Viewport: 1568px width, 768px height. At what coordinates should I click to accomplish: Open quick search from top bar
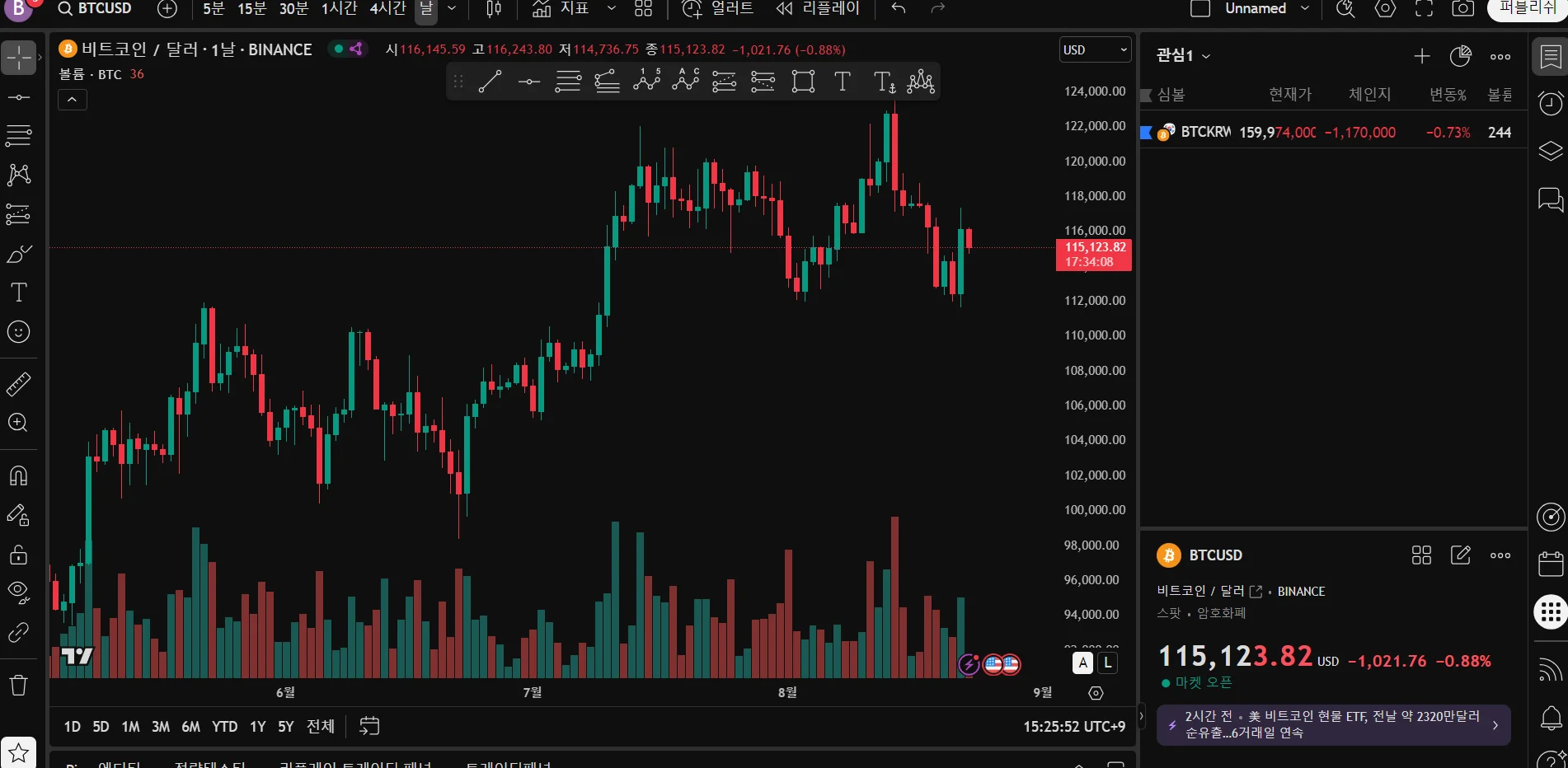click(1345, 9)
